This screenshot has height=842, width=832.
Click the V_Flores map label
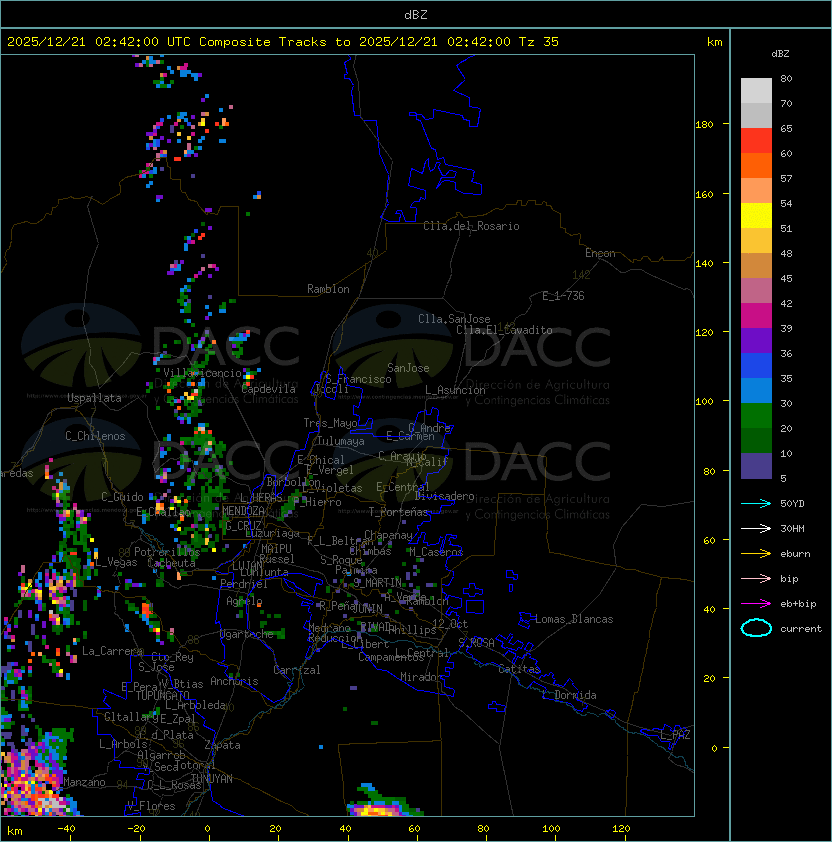point(151,806)
